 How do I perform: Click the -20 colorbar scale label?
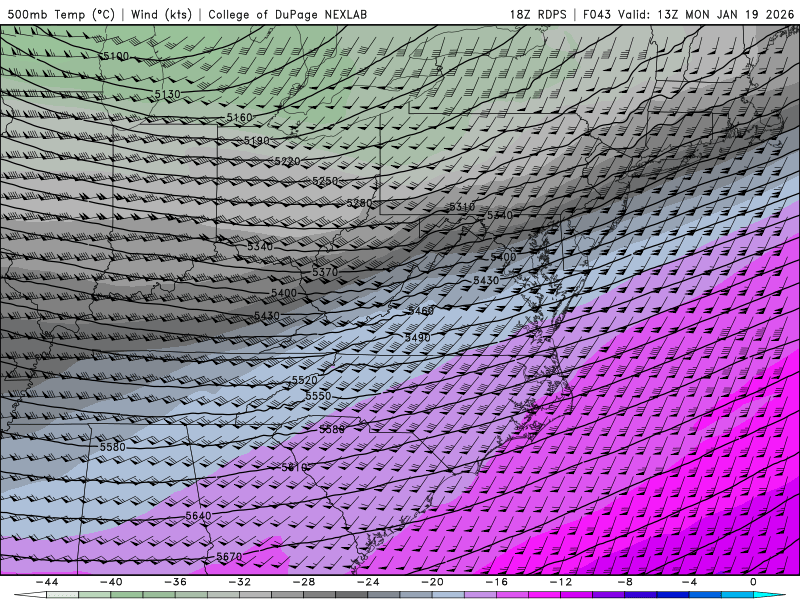[433, 582]
